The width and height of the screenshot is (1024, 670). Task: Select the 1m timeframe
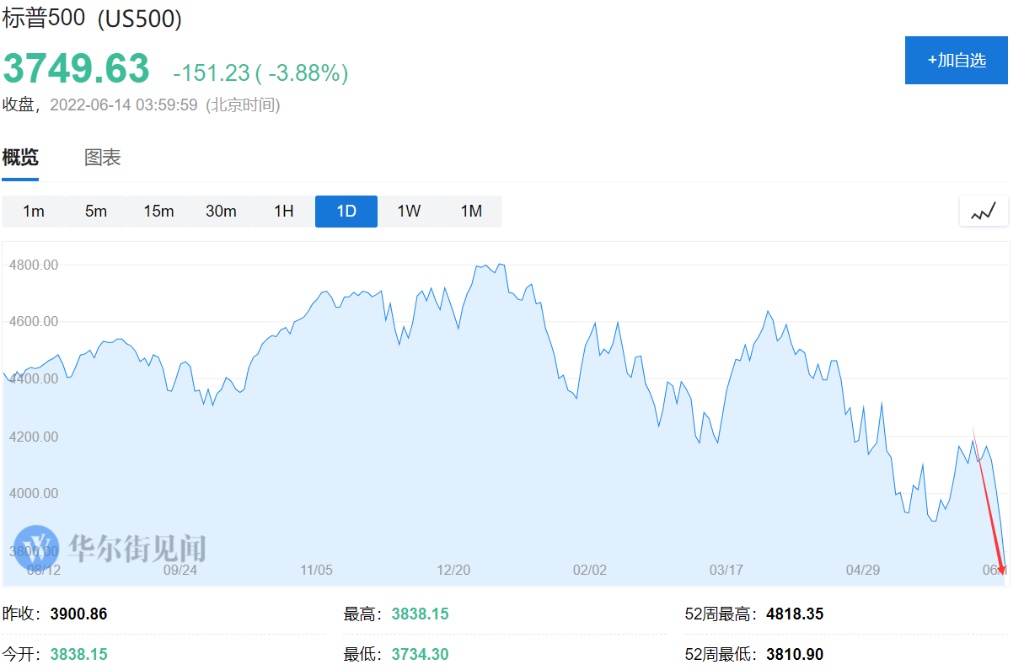[x=33, y=211]
